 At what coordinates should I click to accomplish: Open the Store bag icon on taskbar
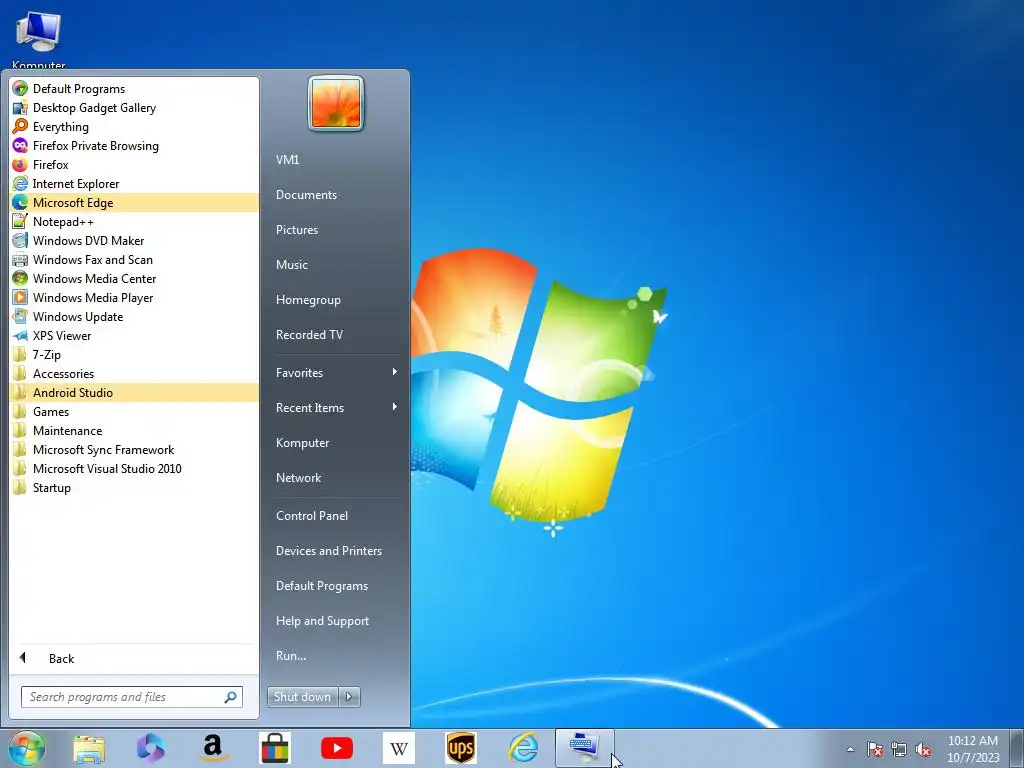[274, 748]
